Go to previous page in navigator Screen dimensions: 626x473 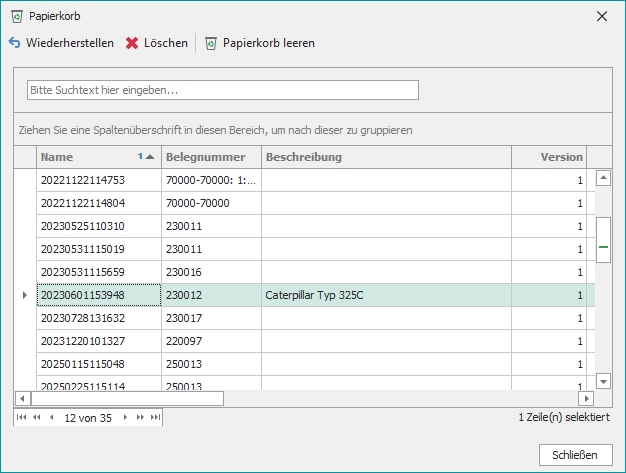[37, 416]
